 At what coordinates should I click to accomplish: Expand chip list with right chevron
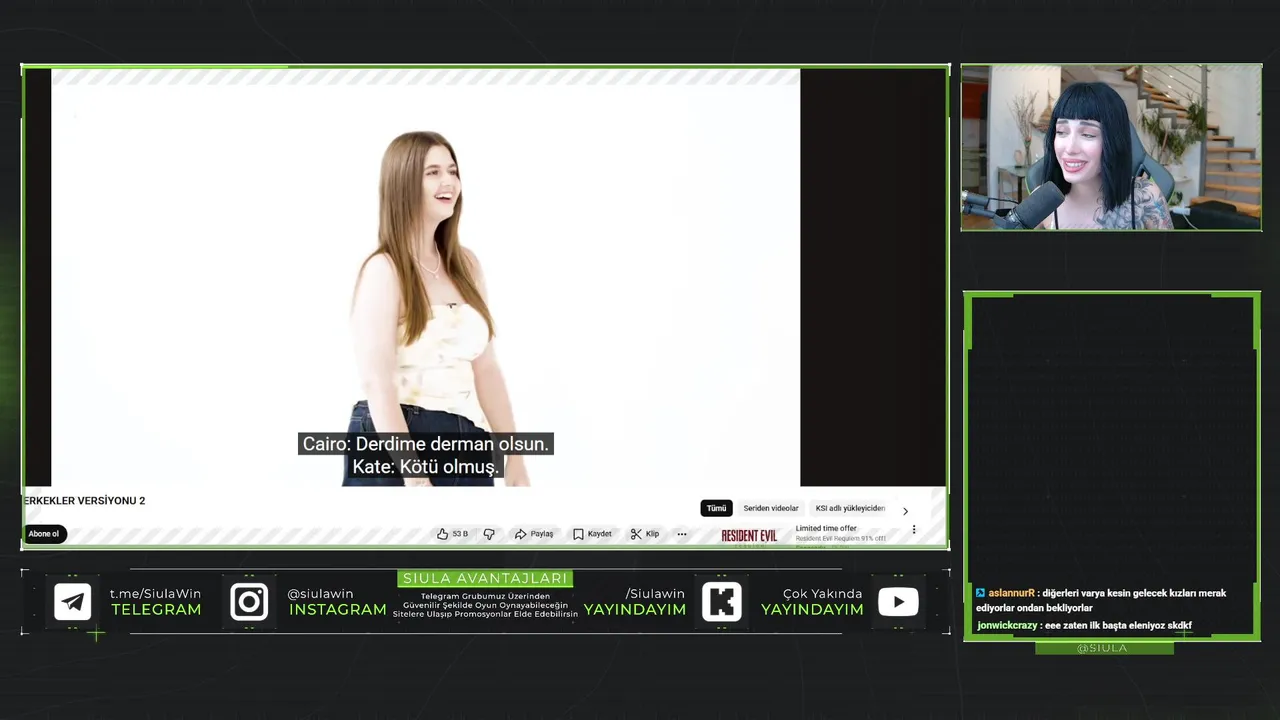905,511
